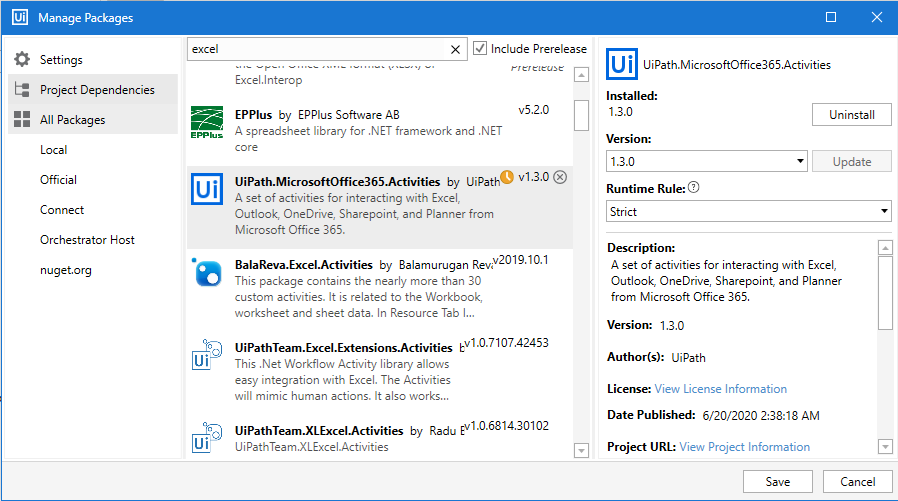Click the description panel scrollbar thumb

[885, 292]
